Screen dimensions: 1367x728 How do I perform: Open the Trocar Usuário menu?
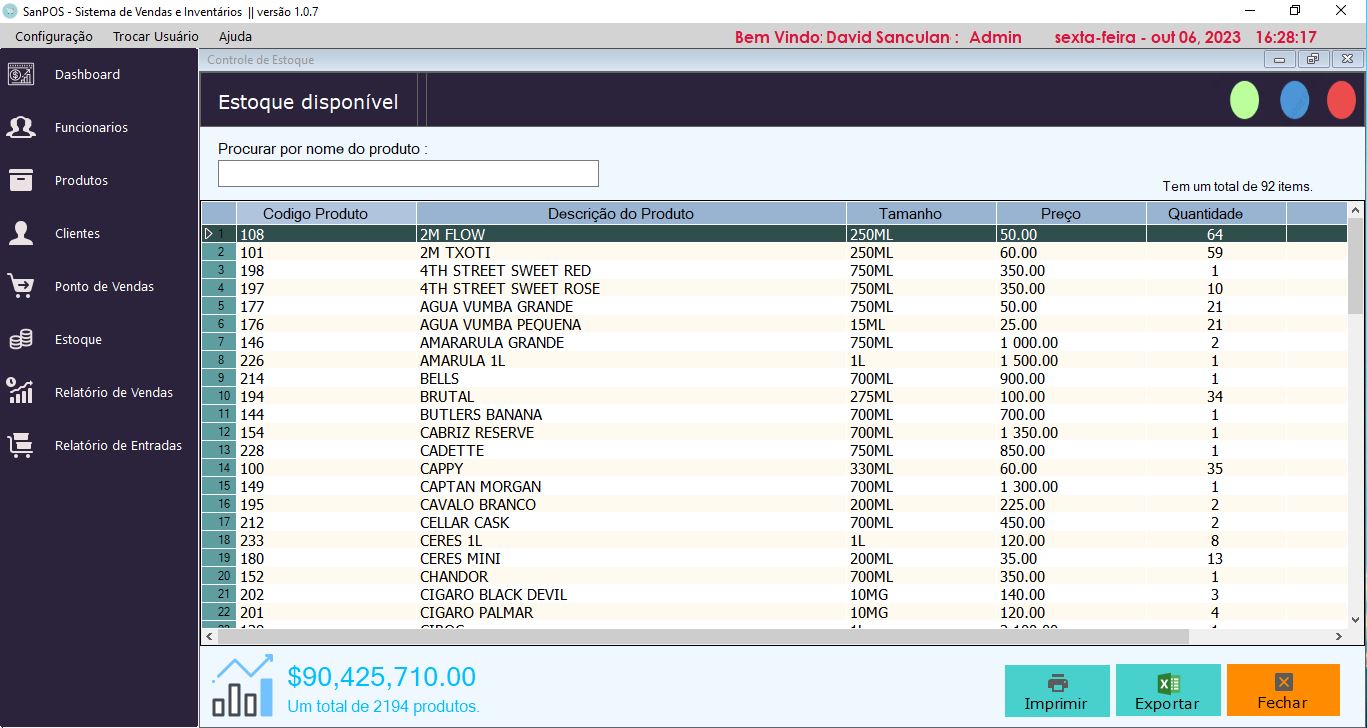(x=153, y=35)
